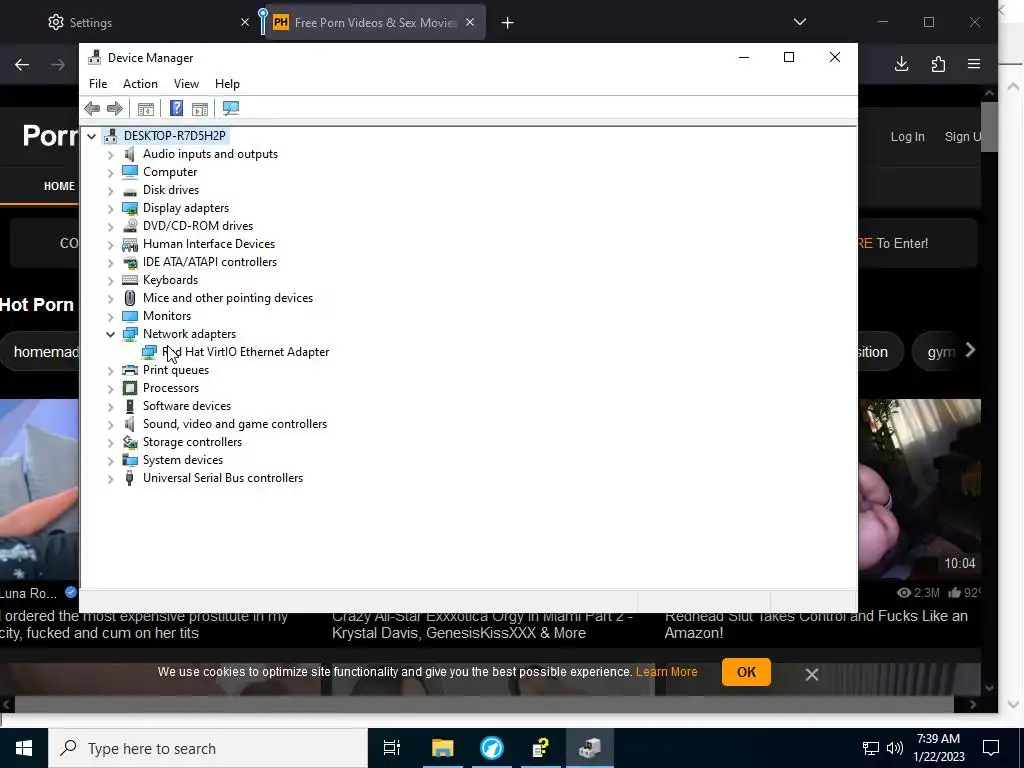Open the Help menu in Device Manager
This screenshot has width=1024, height=768.
227,84
